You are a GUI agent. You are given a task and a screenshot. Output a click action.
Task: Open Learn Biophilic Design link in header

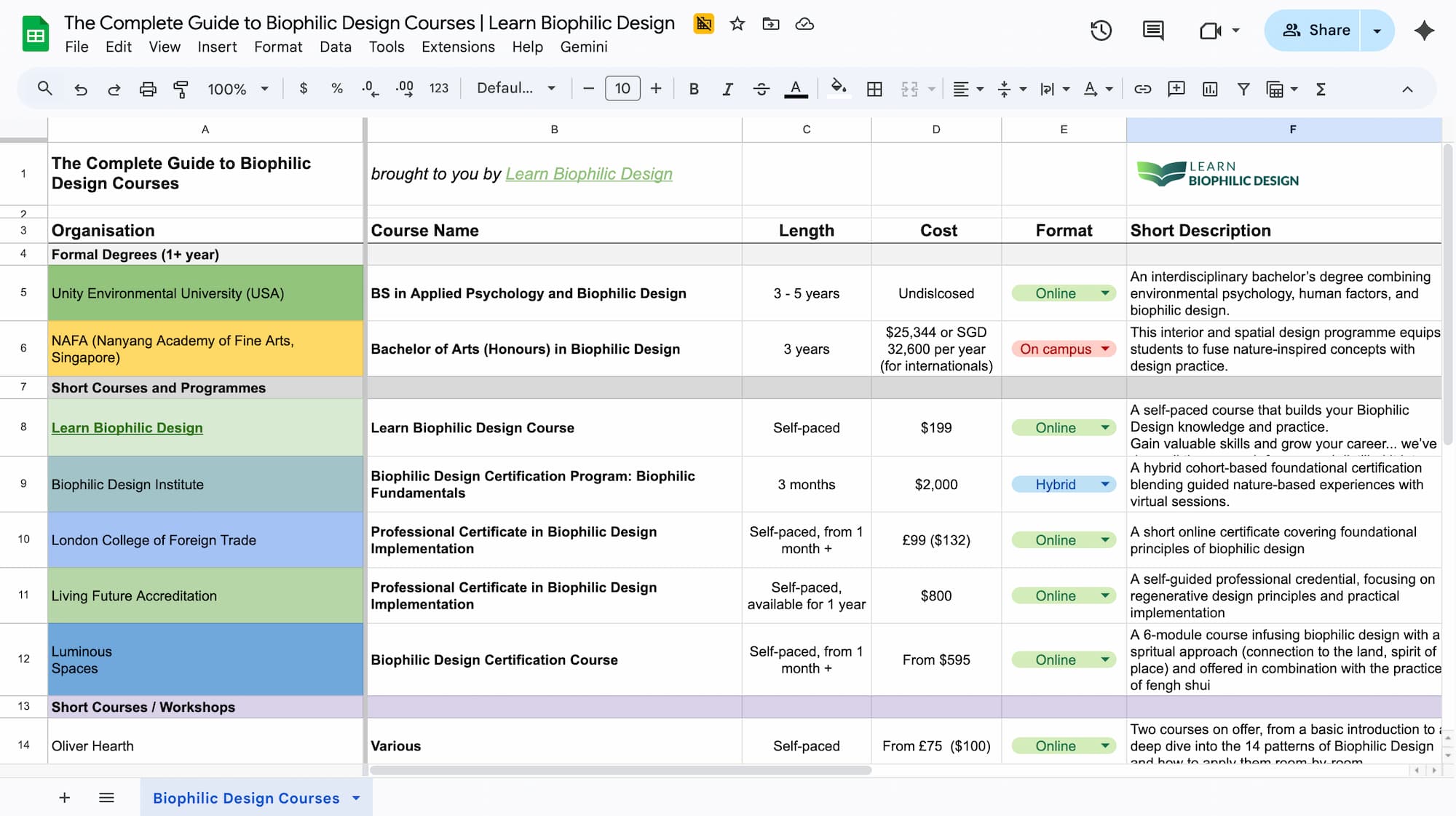589,173
